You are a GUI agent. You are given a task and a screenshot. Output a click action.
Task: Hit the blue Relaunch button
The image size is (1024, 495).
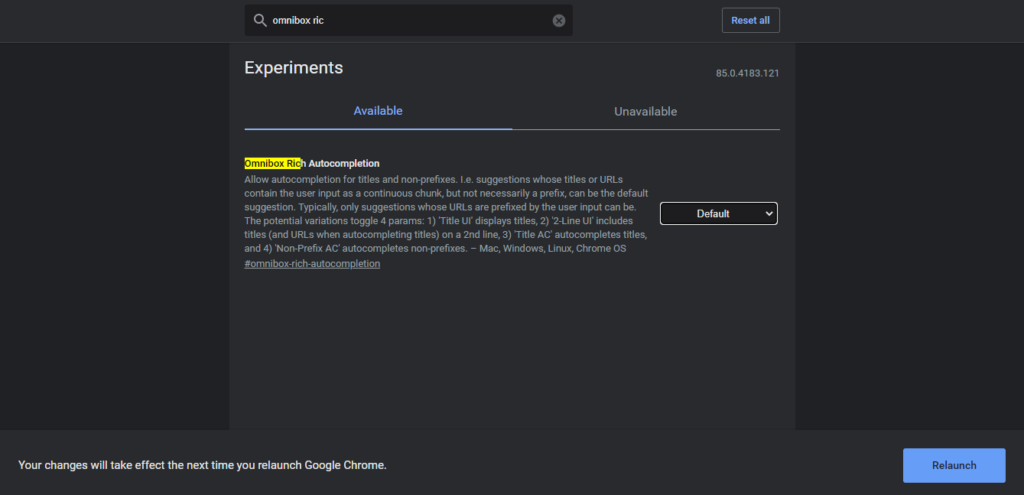click(x=953, y=465)
